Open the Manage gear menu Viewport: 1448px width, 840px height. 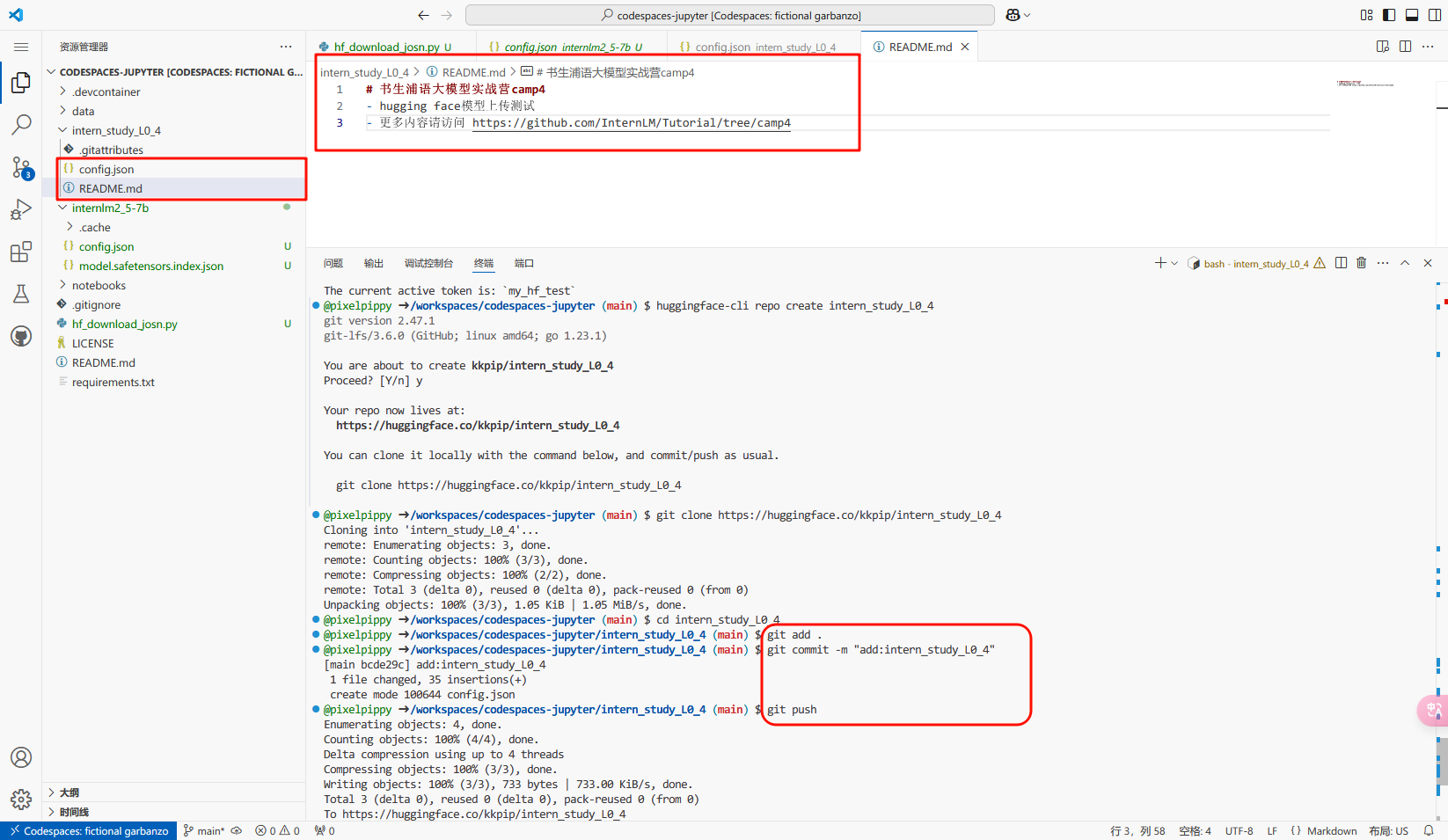pos(21,800)
